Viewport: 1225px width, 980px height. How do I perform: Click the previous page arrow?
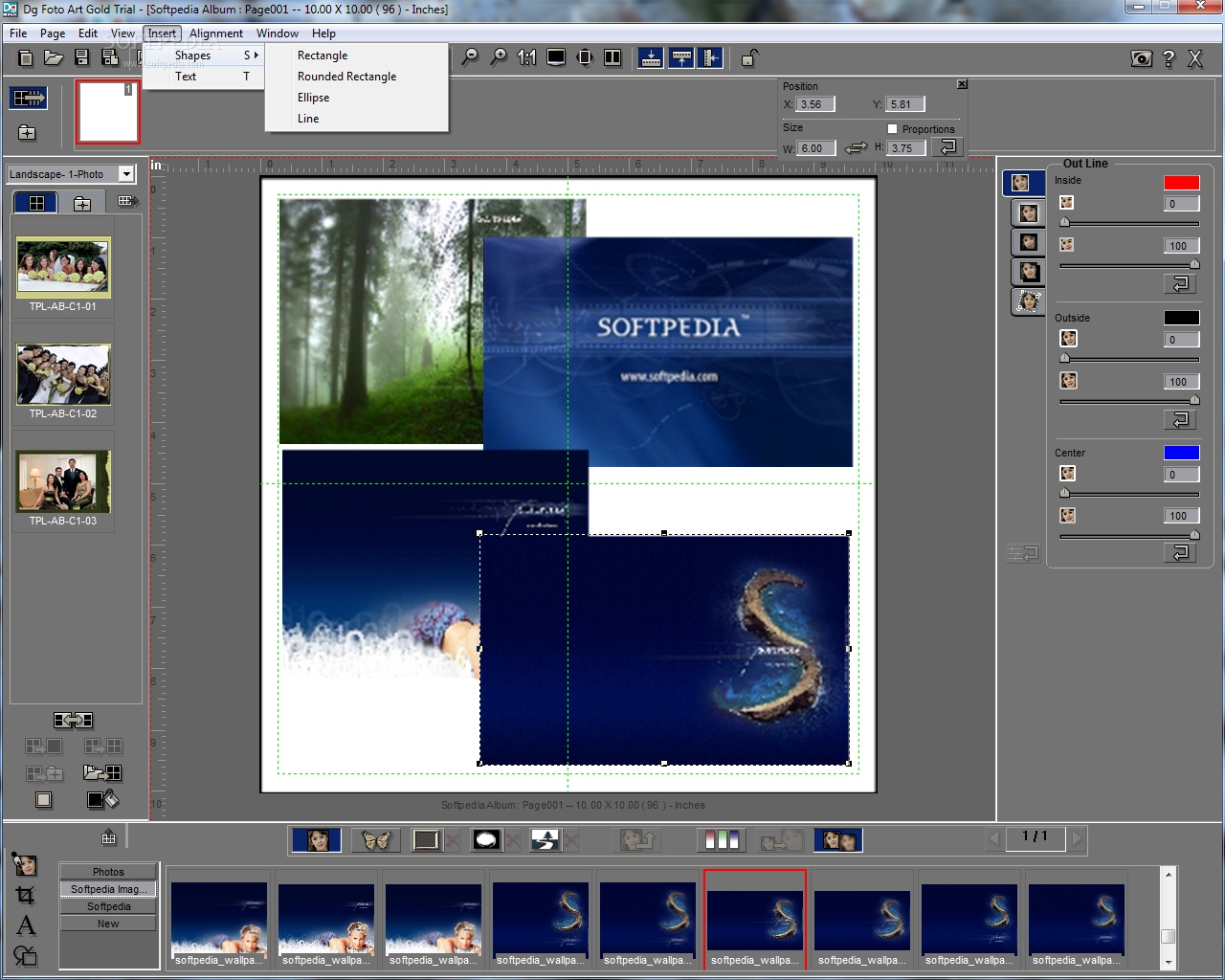pyautogui.click(x=994, y=838)
